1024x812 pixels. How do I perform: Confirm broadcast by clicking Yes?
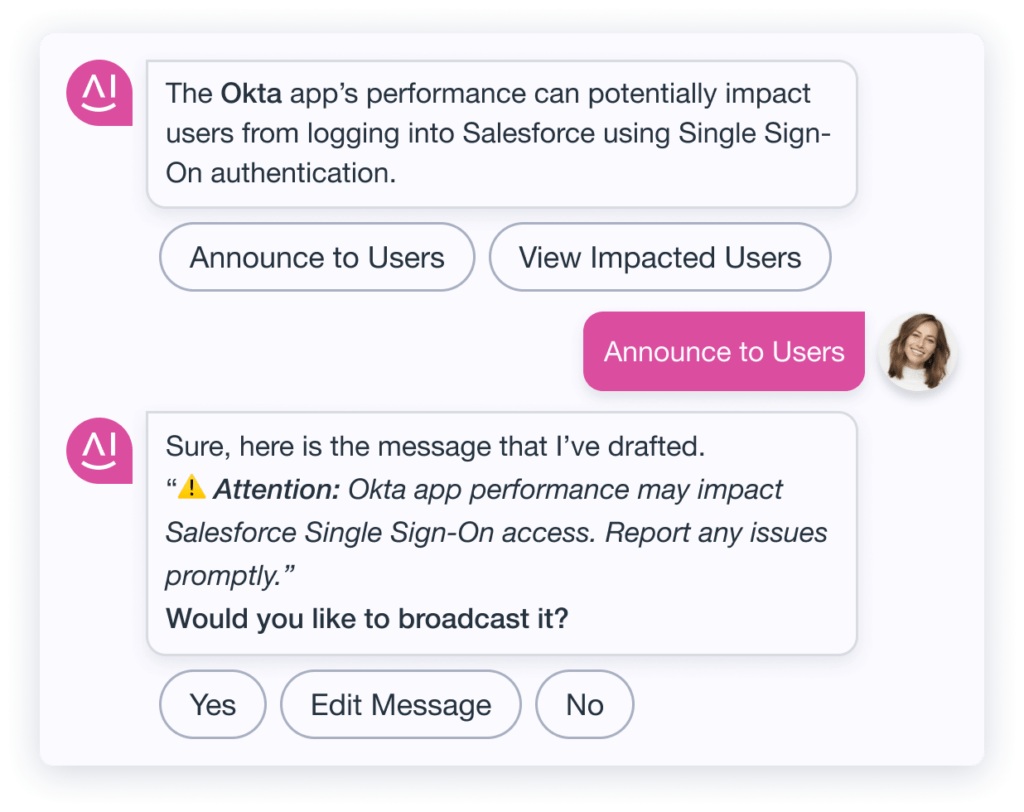pos(212,704)
